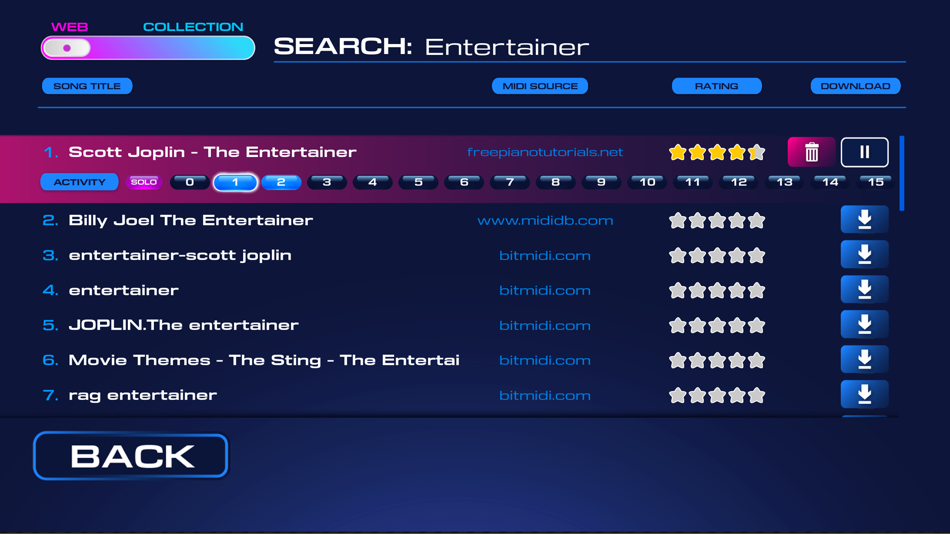Toggle channel 3 button
950x534 pixels.
(327, 182)
